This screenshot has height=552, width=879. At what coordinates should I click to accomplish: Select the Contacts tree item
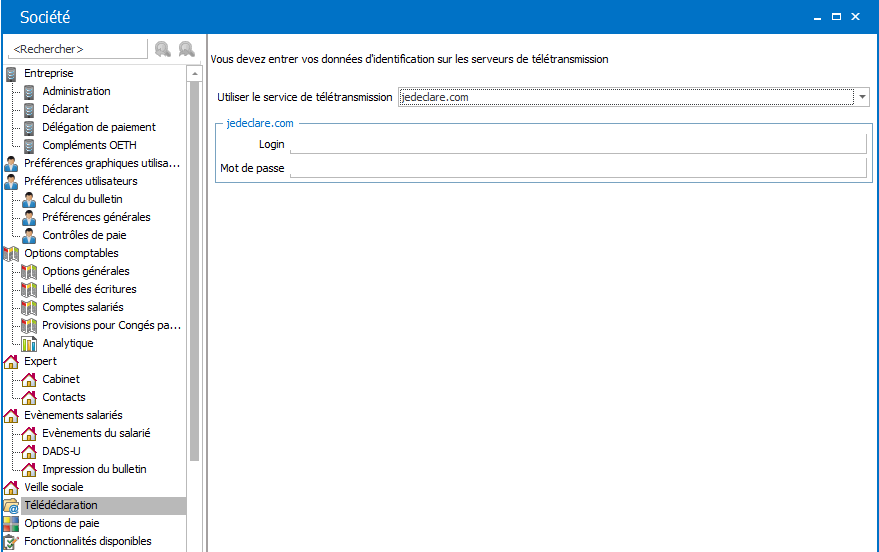pyautogui.click(x=64, y=397)
